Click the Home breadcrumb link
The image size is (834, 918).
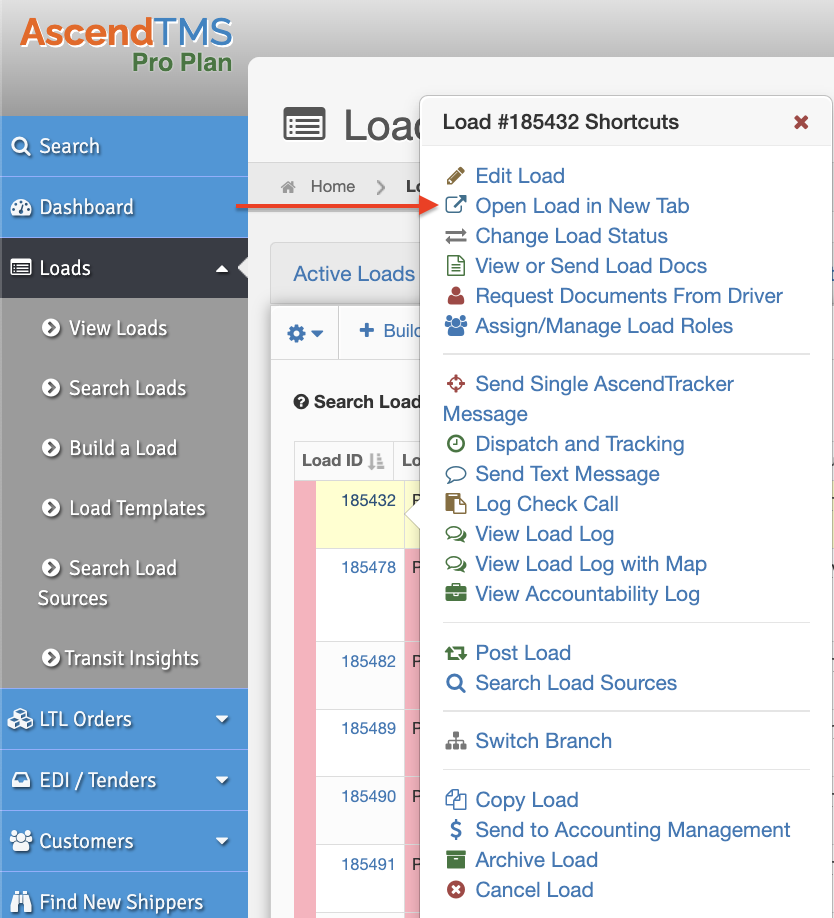(332, 186)
